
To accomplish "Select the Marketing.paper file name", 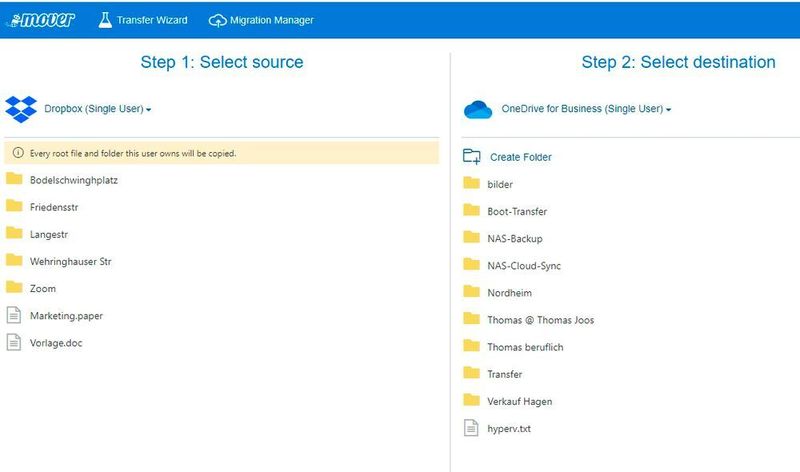I will 66,316.
